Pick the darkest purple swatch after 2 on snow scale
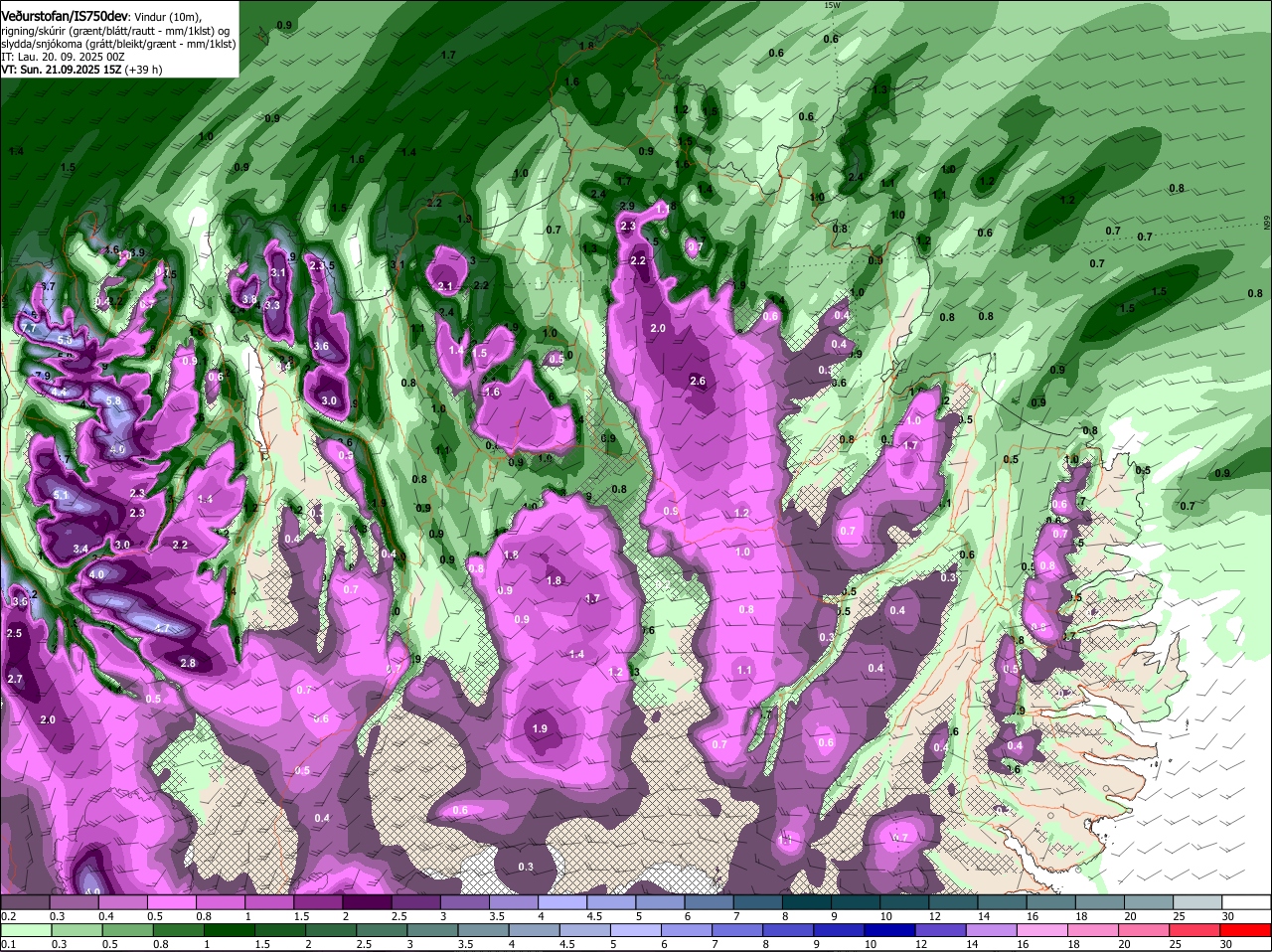 369,901
